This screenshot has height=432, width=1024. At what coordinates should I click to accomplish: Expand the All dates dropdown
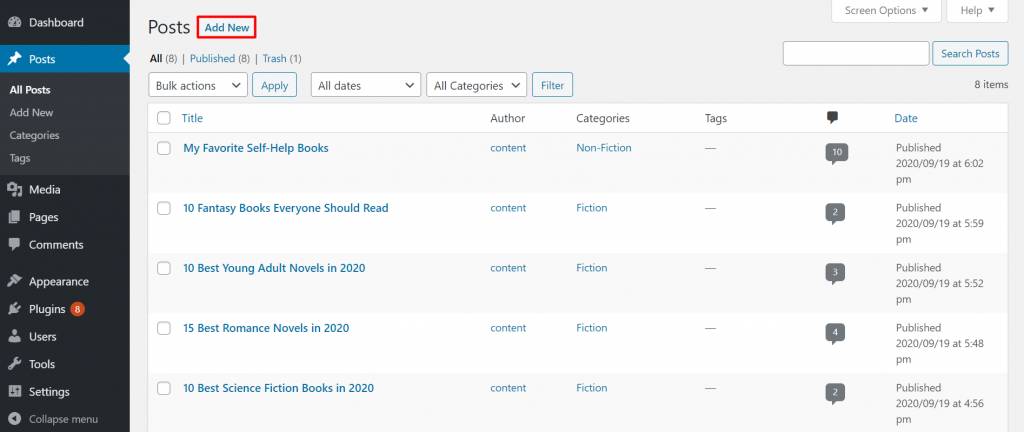pyautogui.click(x=365, y=86)
